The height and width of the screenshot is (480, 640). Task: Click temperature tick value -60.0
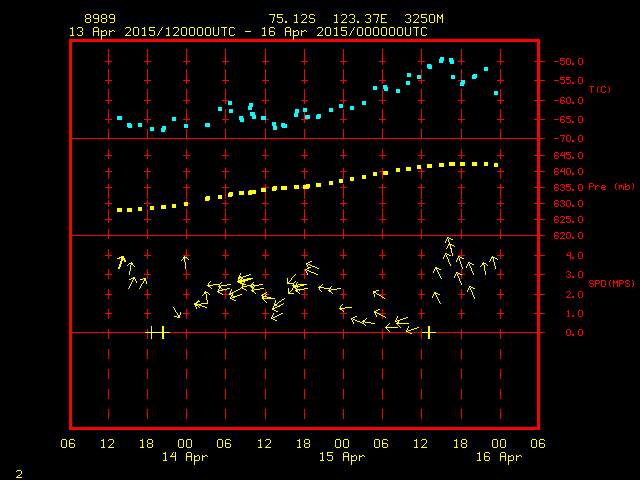click(x=568, y=100)
